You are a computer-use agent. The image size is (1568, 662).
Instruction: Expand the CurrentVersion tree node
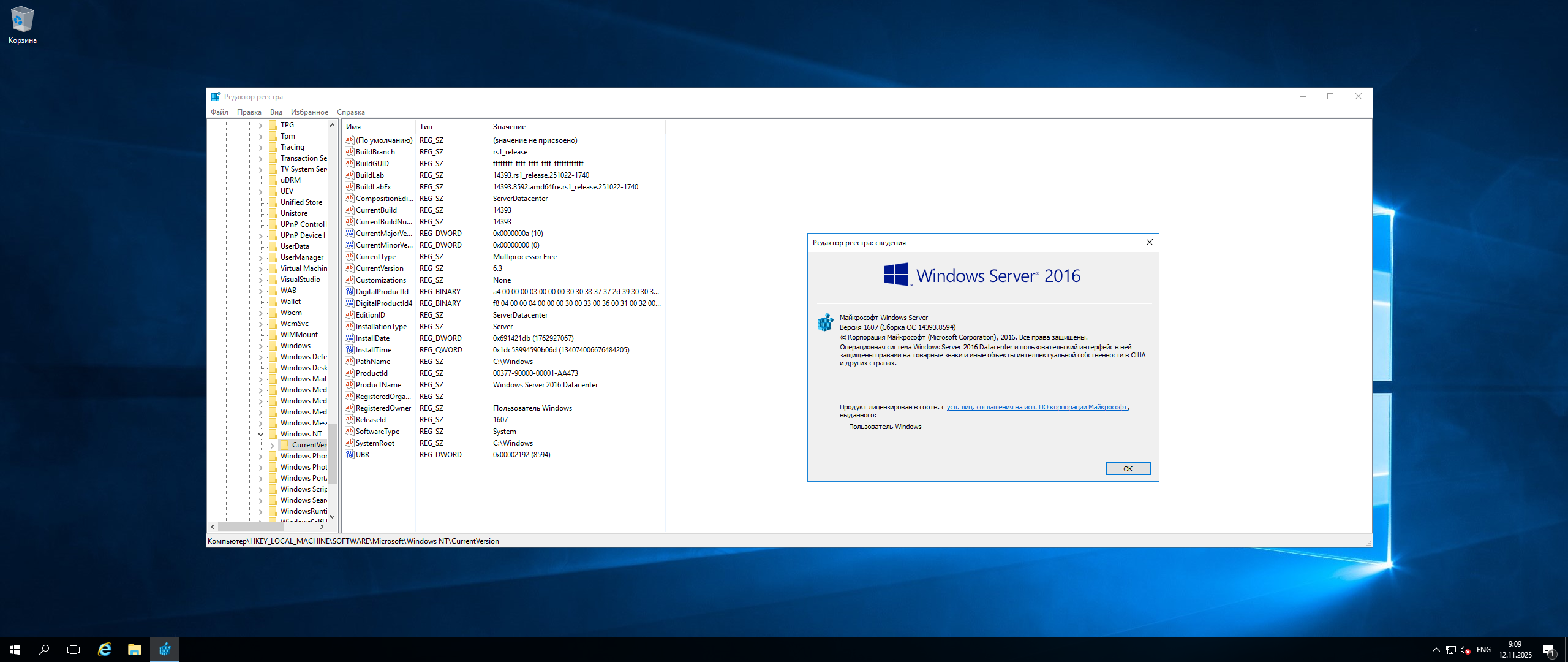coord(272,446)
